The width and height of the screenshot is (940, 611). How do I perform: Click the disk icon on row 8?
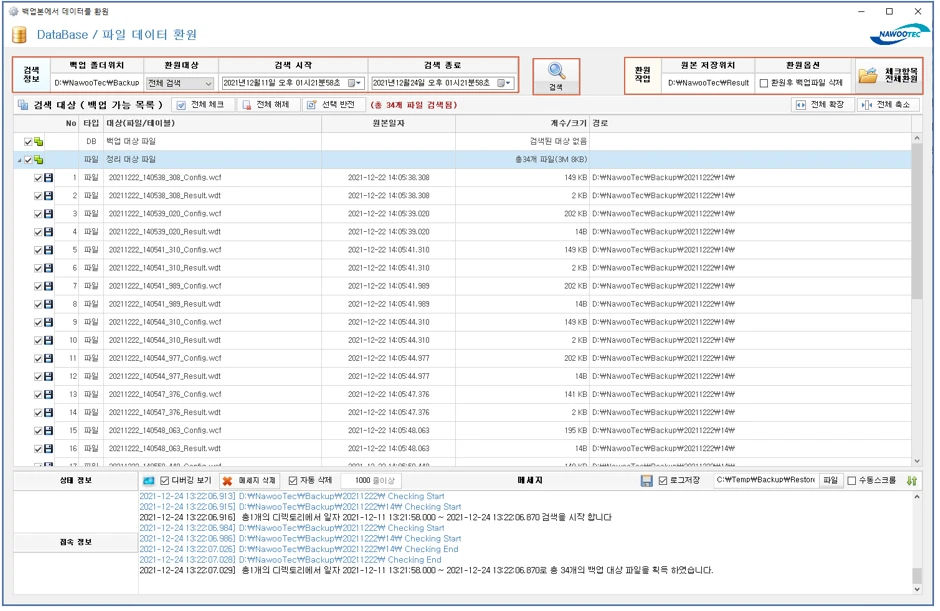[x=49, y=304]
